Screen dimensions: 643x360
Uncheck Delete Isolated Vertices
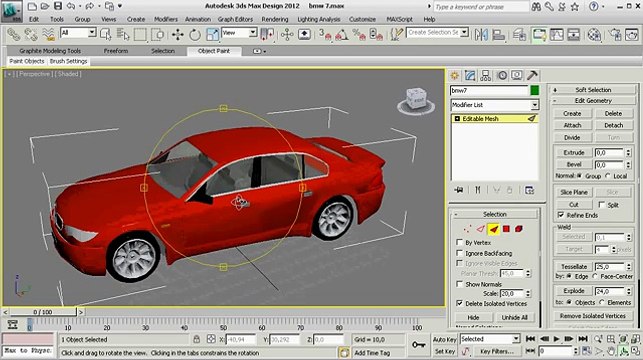click(x=460, y=303)
